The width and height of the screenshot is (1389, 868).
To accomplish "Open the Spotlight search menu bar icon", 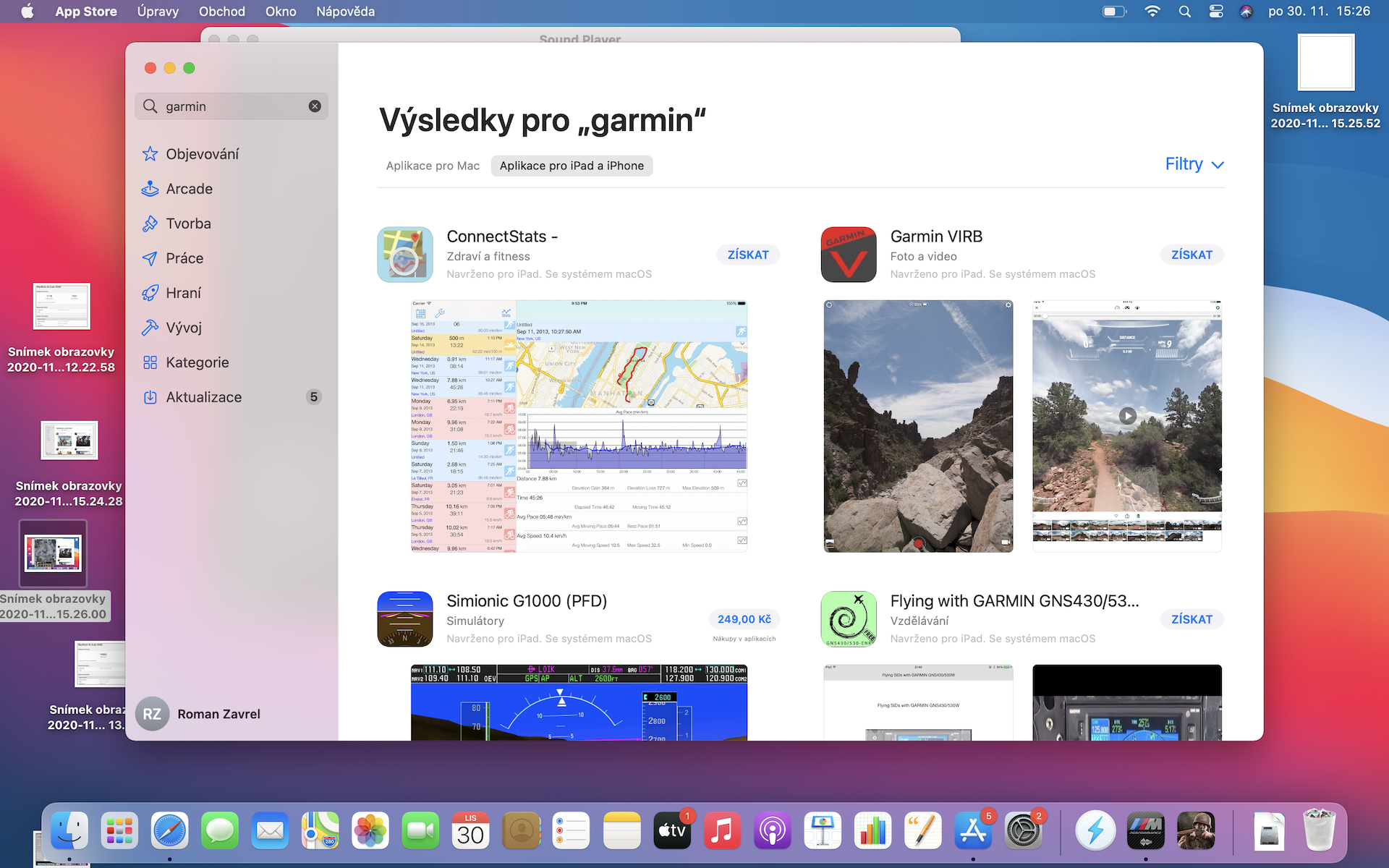I will point(1184,12).
